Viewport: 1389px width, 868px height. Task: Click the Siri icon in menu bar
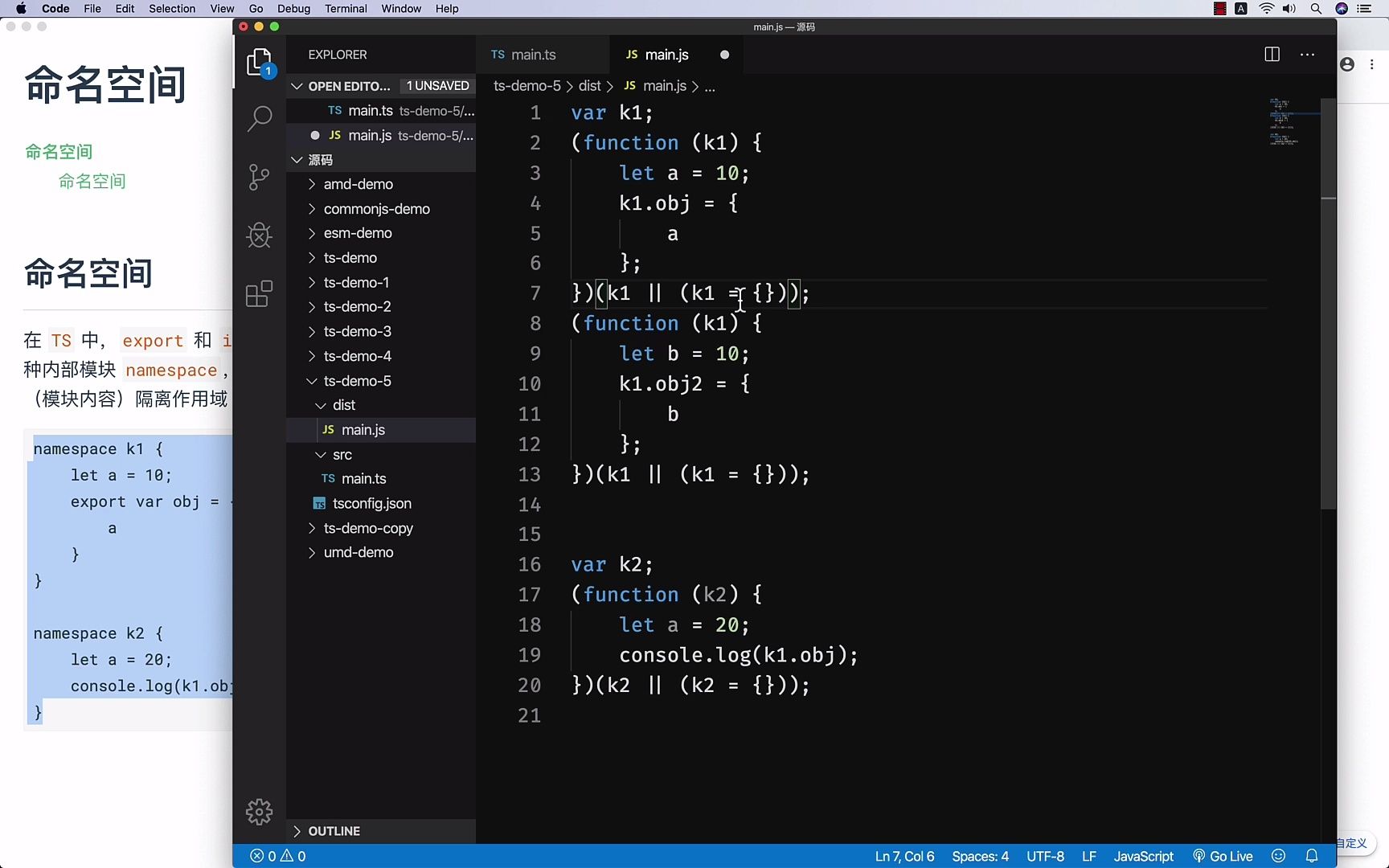pos(1341,9)
